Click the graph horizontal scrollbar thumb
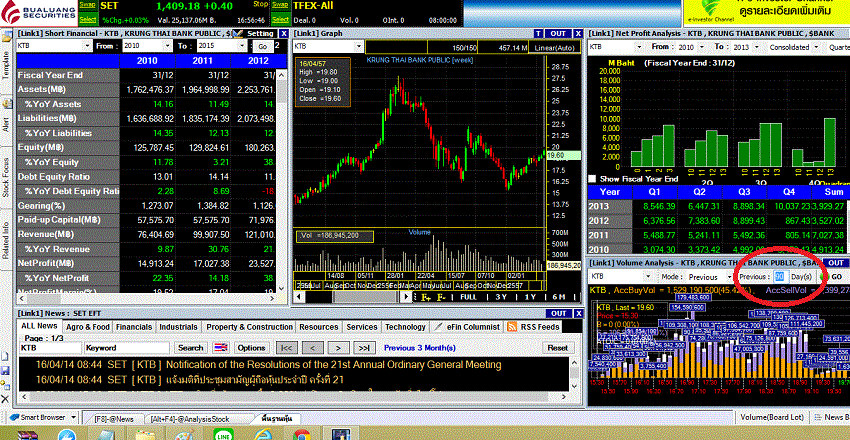Screen dimensions: 850x440 [365, 297]
